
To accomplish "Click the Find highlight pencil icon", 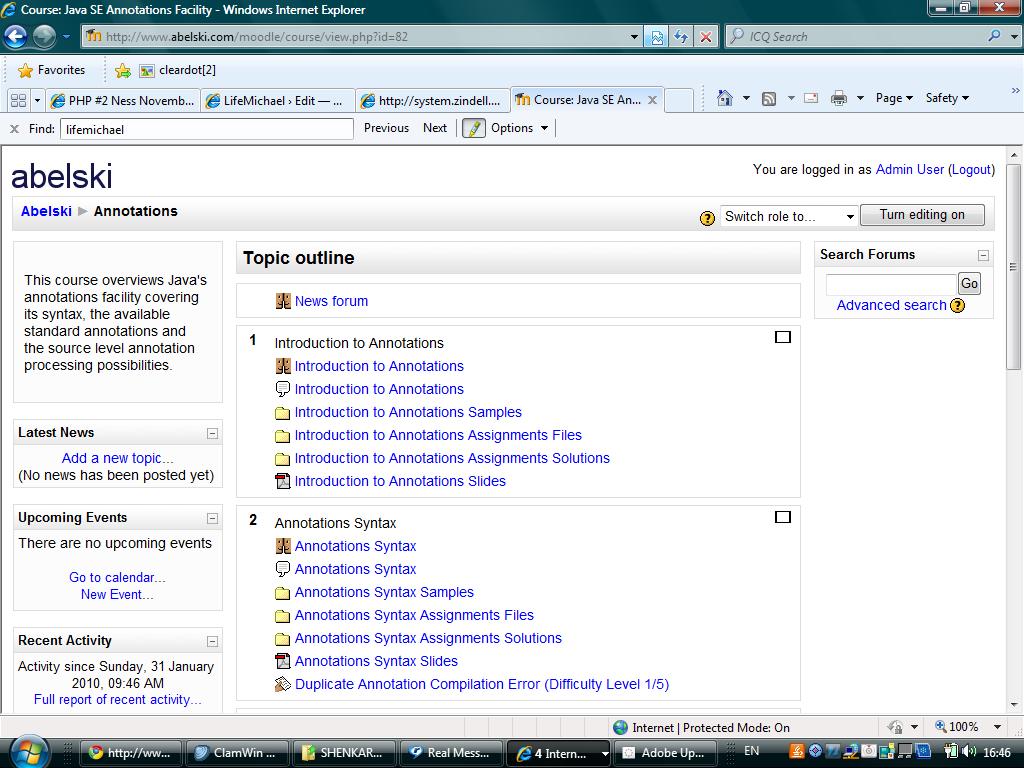I will 474,128.
